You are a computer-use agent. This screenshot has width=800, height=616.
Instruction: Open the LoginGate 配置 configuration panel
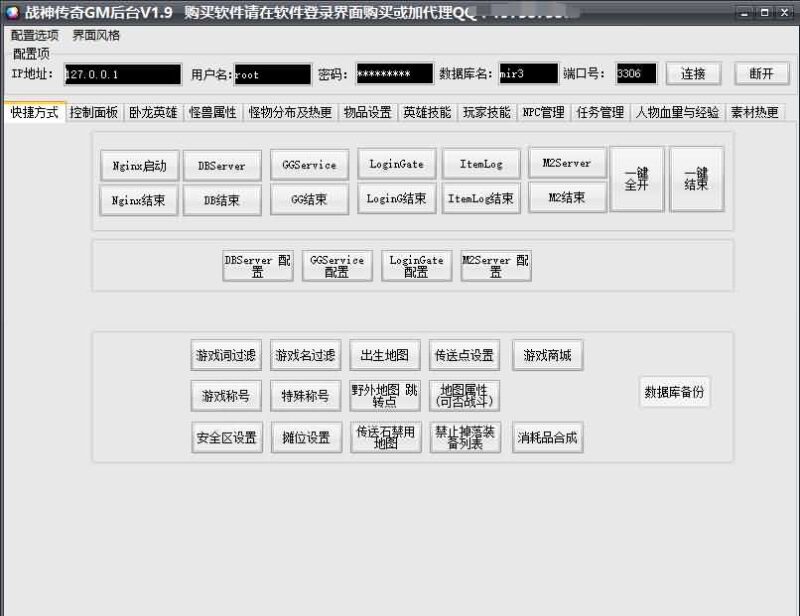pos(416,263)
